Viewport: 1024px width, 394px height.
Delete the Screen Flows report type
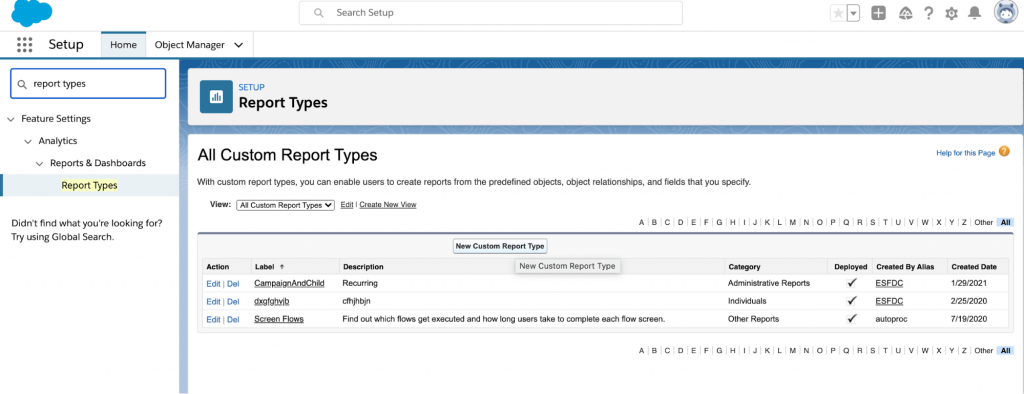tap(233, 319)
